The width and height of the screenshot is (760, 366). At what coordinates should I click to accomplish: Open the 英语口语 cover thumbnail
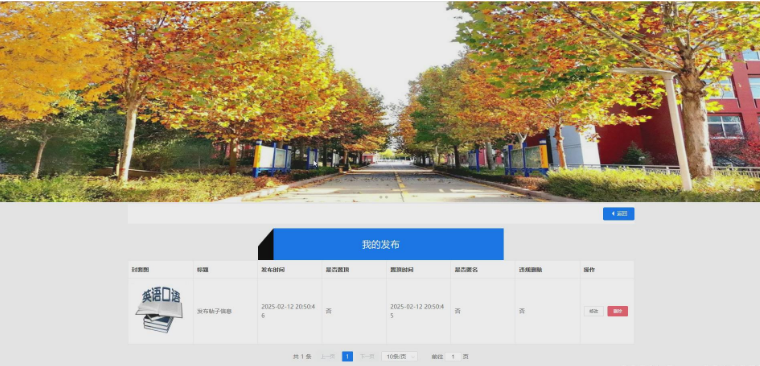(159, 311)
